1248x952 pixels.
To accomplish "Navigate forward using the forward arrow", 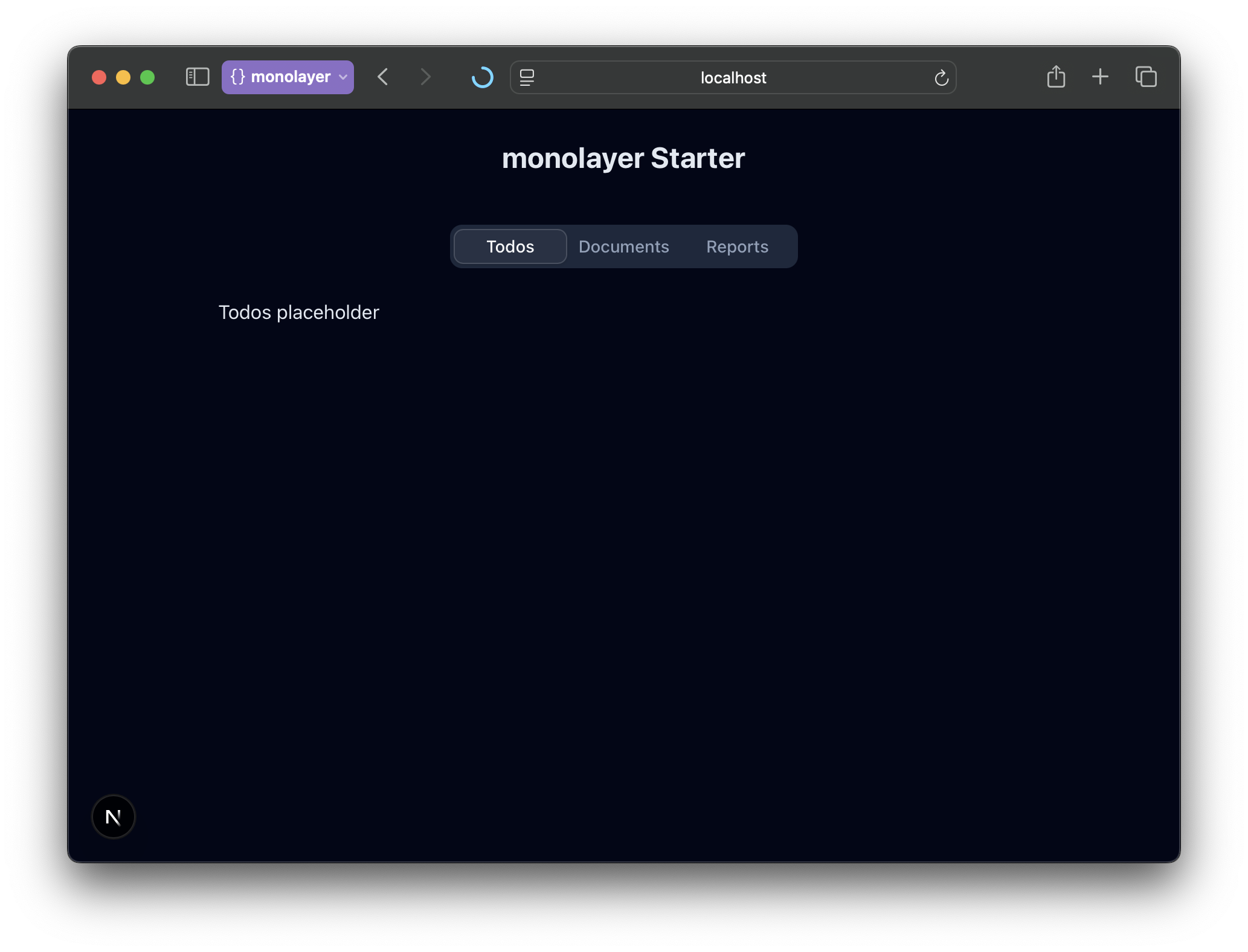I will [426, 77].
